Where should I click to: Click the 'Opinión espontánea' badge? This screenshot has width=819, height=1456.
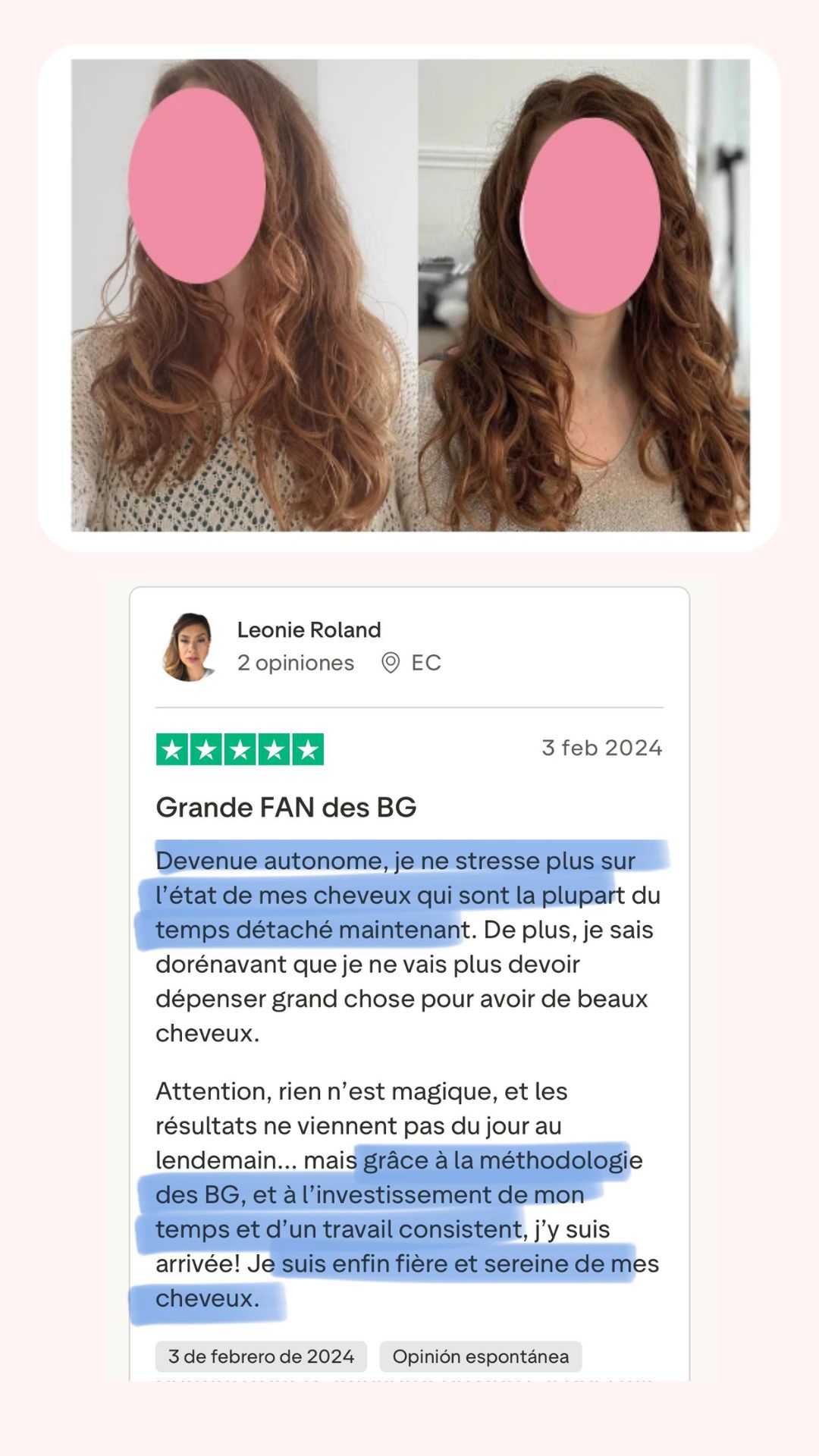481,1357
